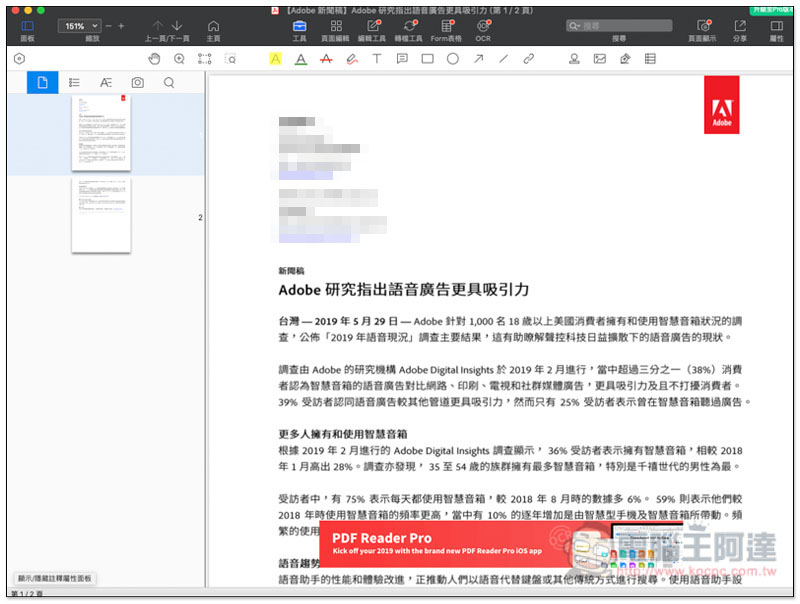Select the yellow highlight text tool

tap(275, 59)
